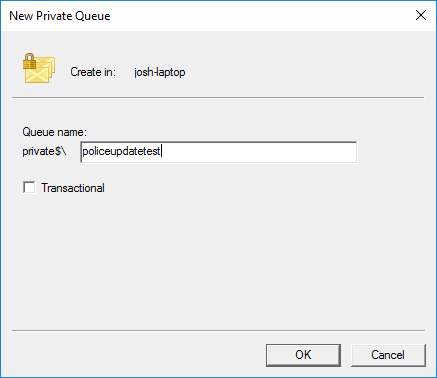The image size is (437, 378).
Task: Click the Transactional checkbox label text
Action: coord(73,188)
